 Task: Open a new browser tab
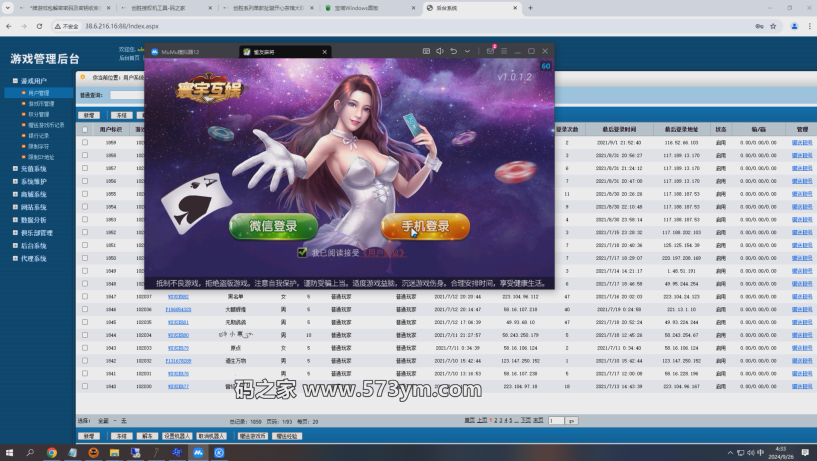pos(530,8)
